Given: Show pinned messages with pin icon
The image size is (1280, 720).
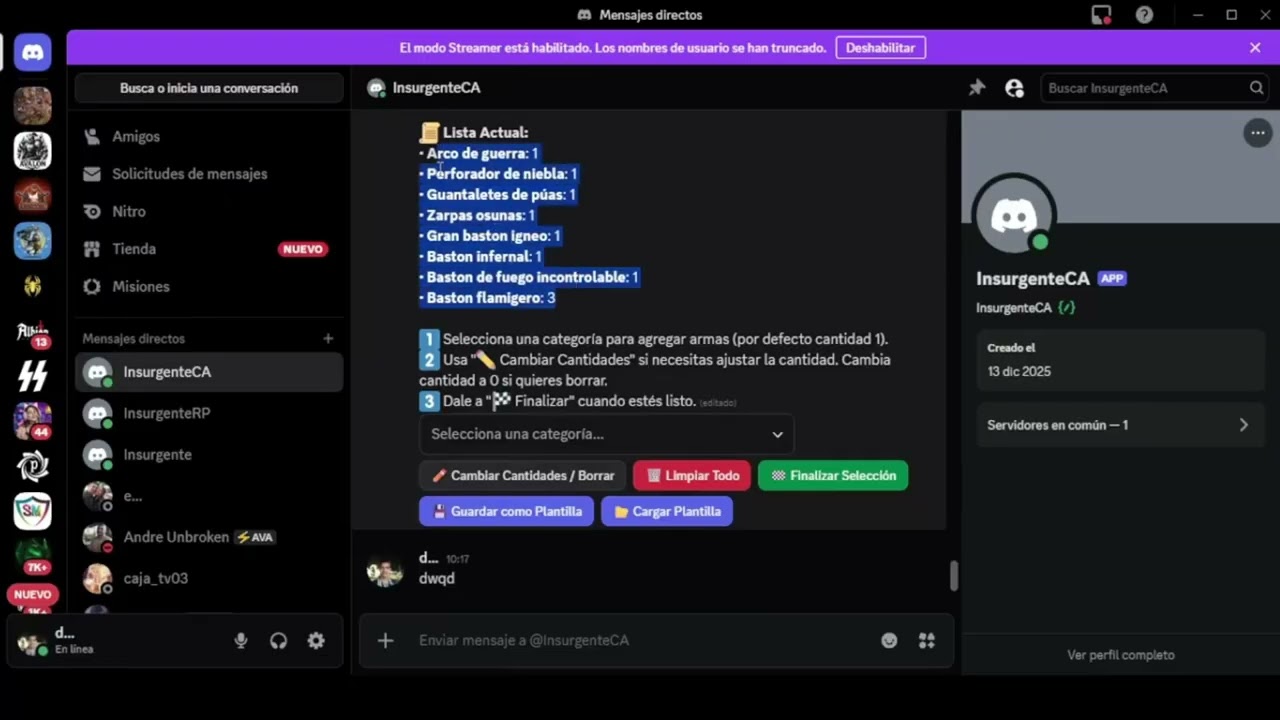Looking at the screenshot, I should 977,88.
